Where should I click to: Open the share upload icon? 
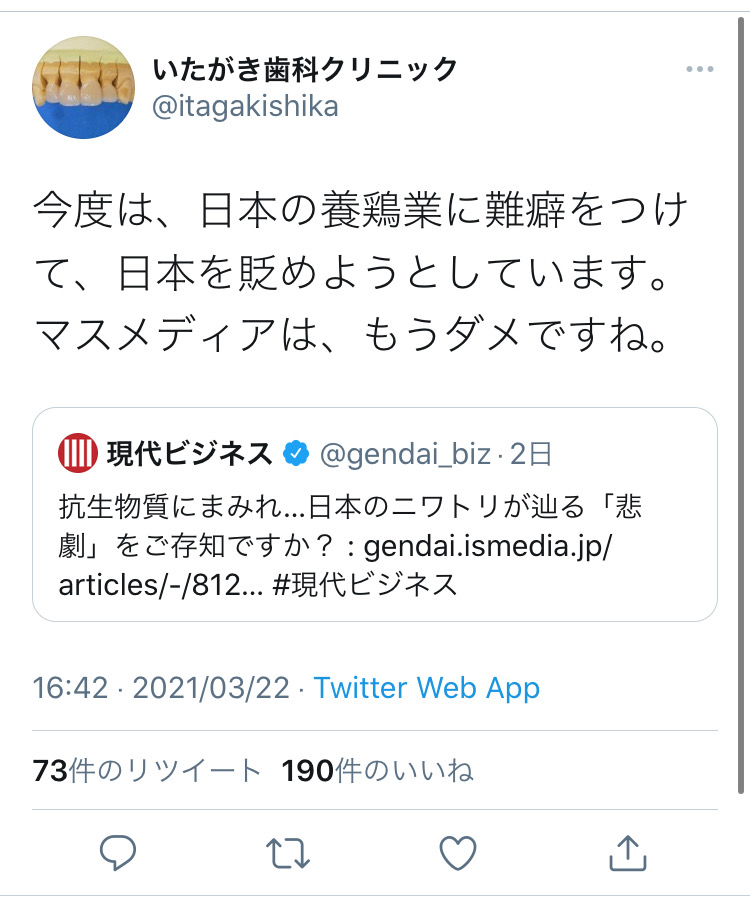626,852
